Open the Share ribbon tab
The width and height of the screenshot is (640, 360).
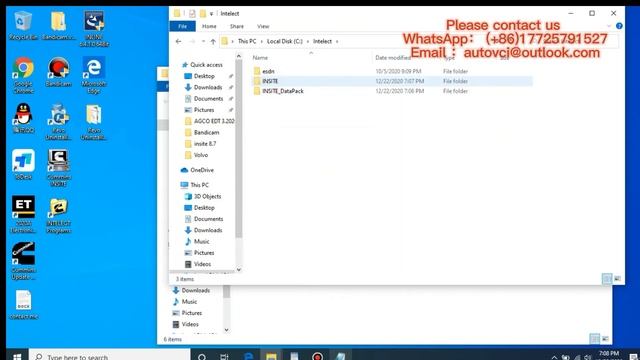[x=237, y=26]
